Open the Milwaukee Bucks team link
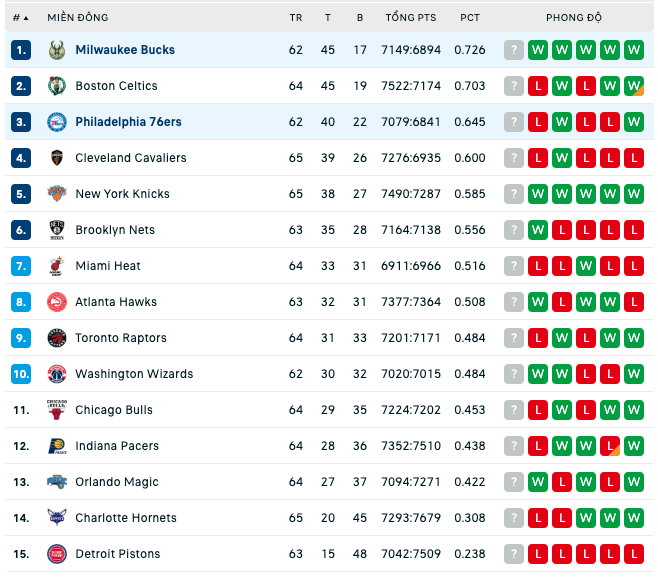This screenshot has width=658, height=577. (125, 50)
